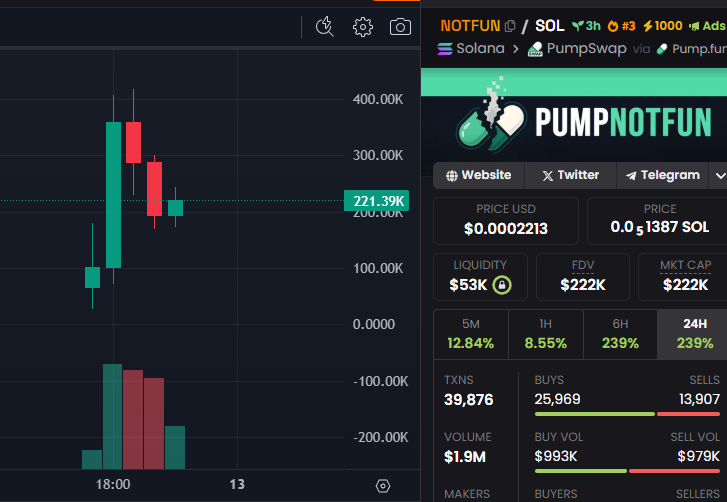Select the 1H timeframe tab
Image resolution: width=727 pixels, height=502 pixels.
pyautogui.click(x=546, y=334)
